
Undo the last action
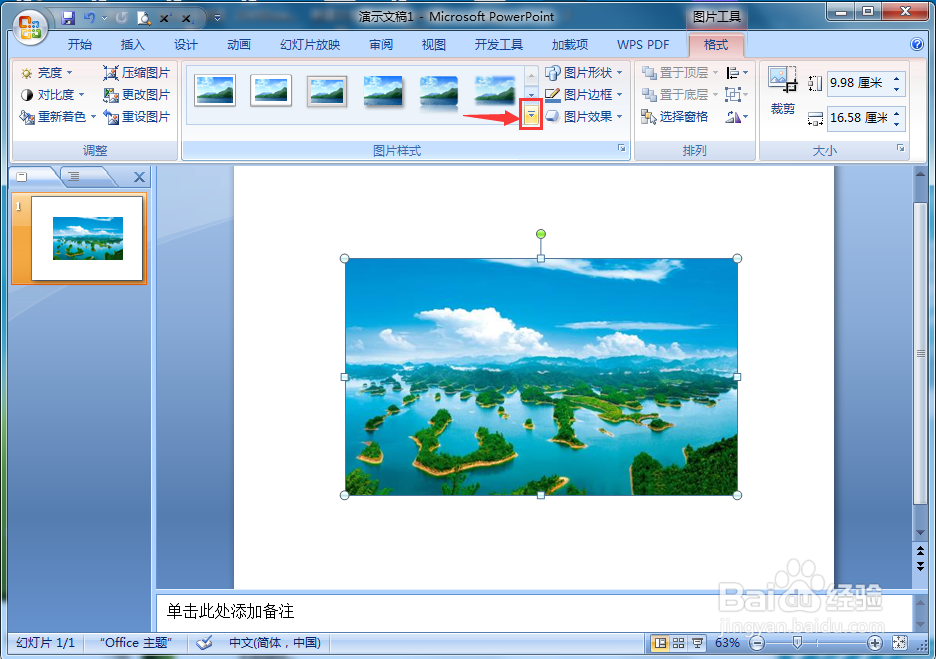coord(90,18)
